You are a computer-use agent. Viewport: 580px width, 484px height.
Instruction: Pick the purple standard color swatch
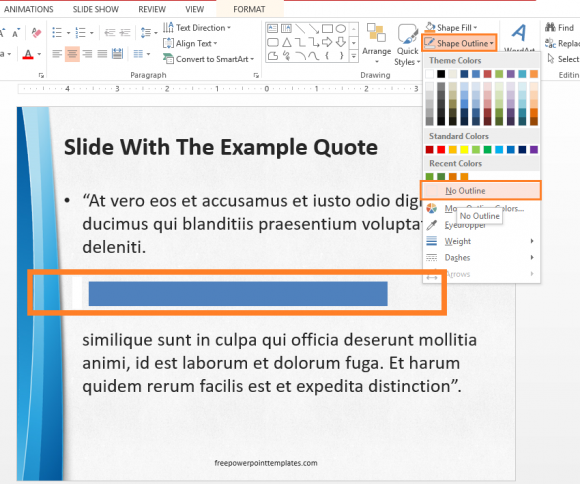point(534,149)
